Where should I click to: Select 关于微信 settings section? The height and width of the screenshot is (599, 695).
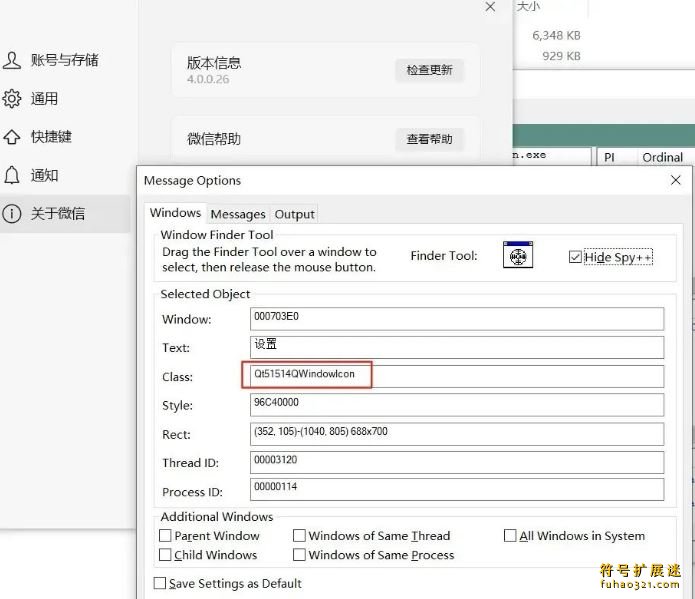pyautogui.click(x=65, y=213)
